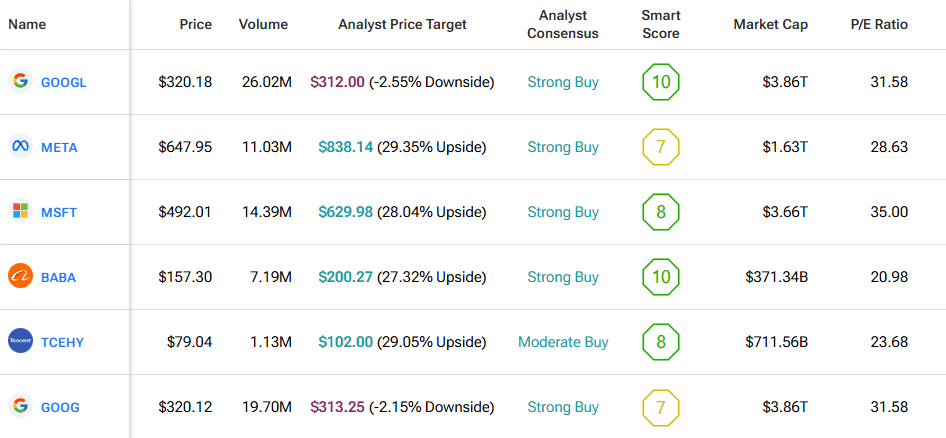Click the Microsoft logo icon
The height and width of the screenshot is (438, 946).
pyautogui.click(x=20, y=212)
